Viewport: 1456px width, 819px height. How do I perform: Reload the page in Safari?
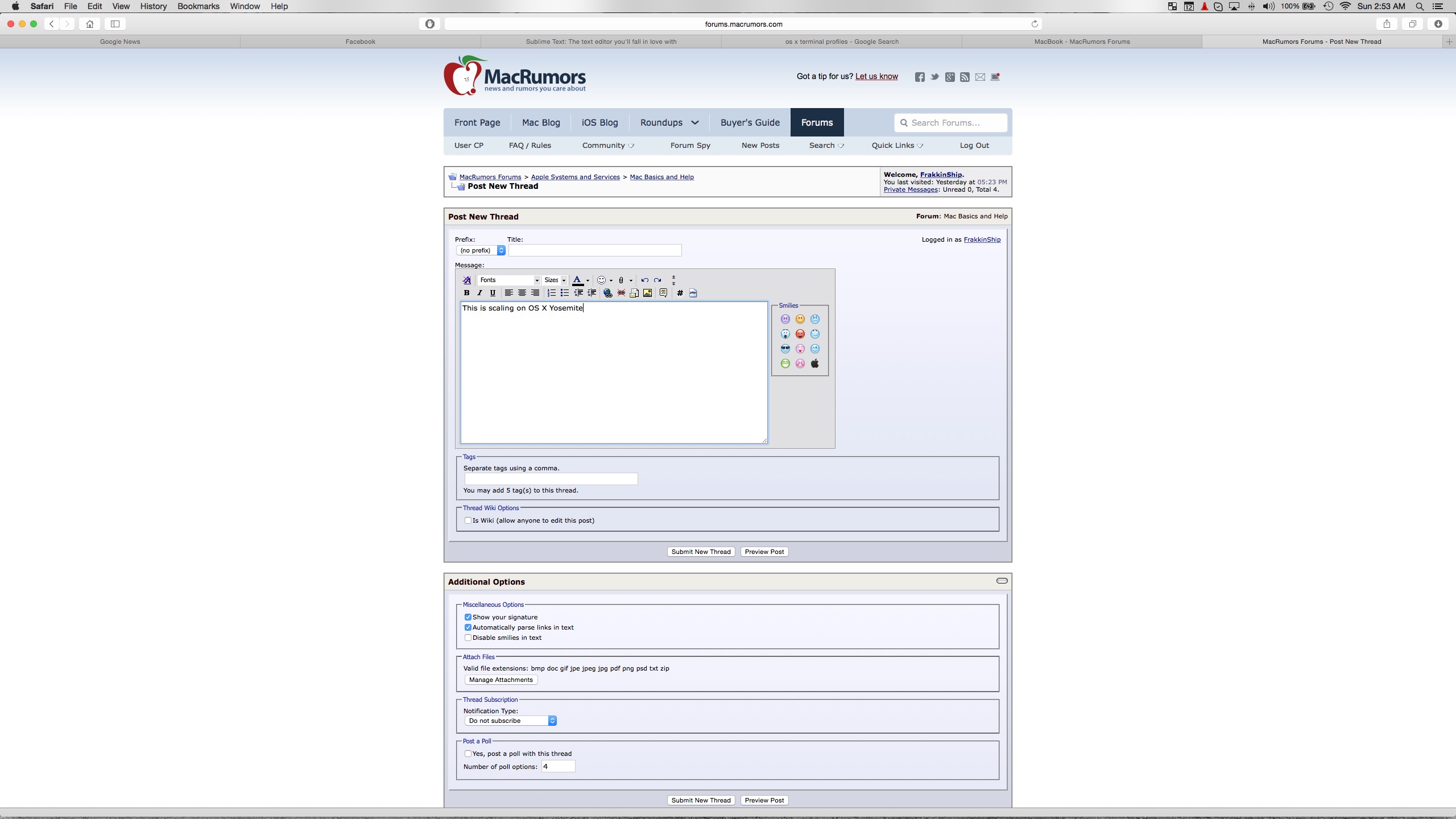[x=1035, y=24]
